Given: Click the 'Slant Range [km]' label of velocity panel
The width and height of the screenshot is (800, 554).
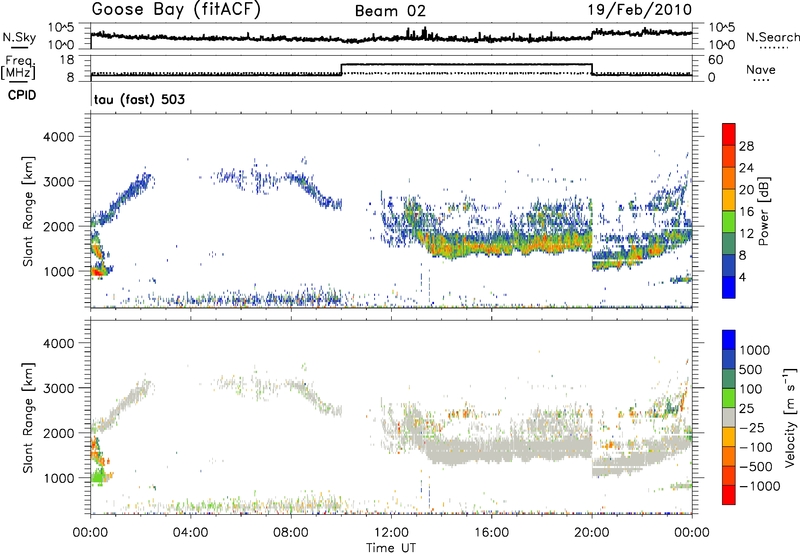Looking at the screenshot, I should point(28,417).
